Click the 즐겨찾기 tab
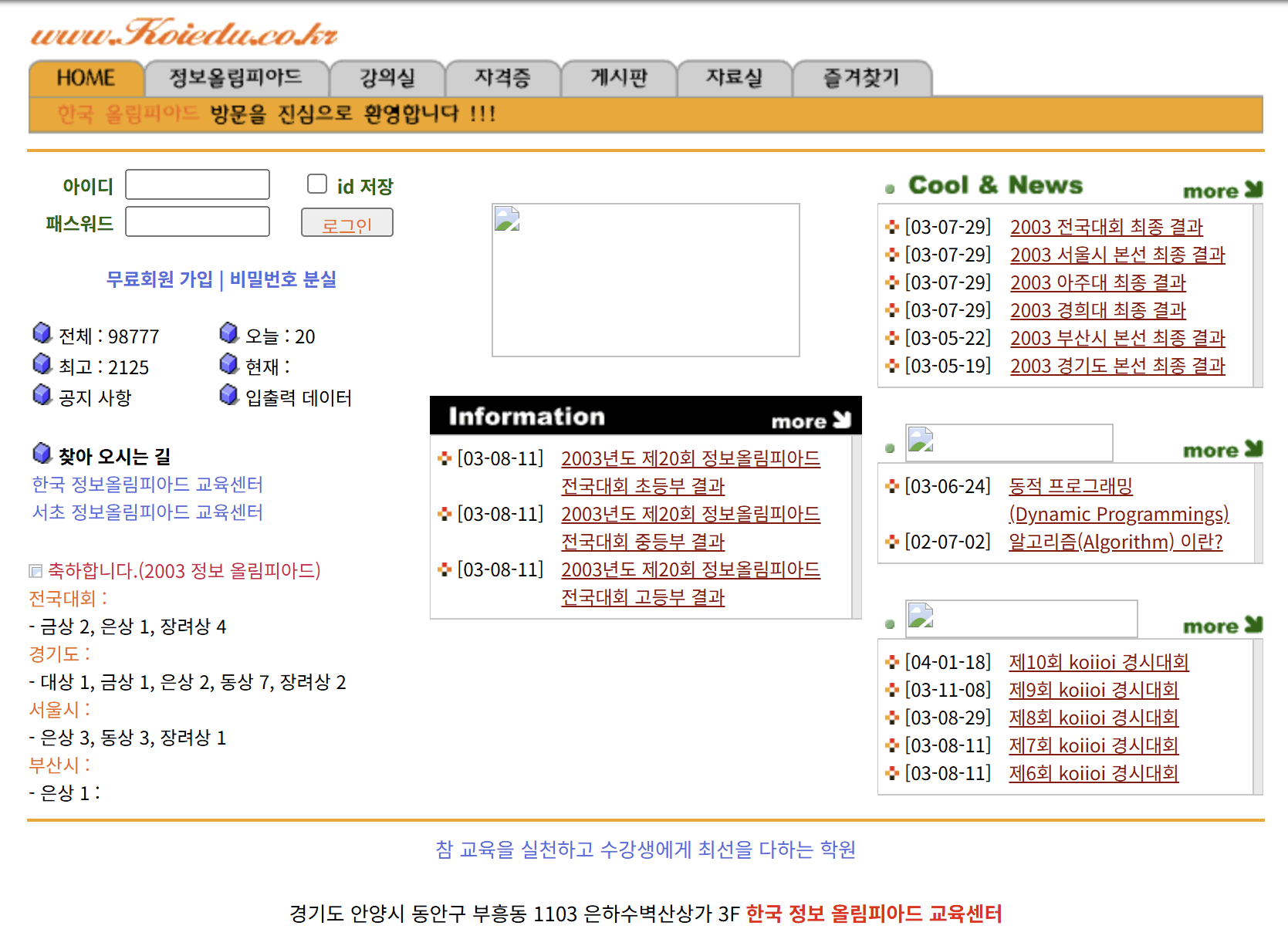Screen dimensions: 1288x929 coord(862,78)
